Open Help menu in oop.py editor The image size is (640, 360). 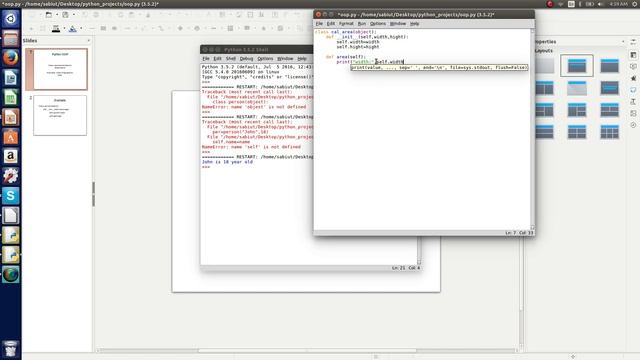[414, 24]
